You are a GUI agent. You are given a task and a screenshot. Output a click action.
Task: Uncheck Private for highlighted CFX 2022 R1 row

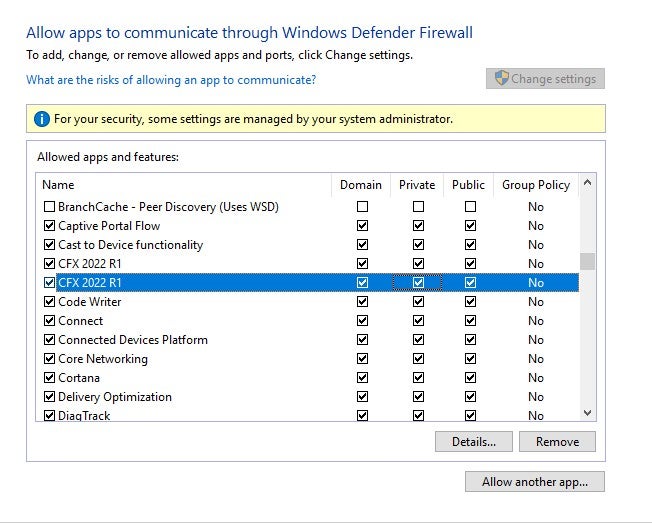pyautogui.click(x=418, y=283)
